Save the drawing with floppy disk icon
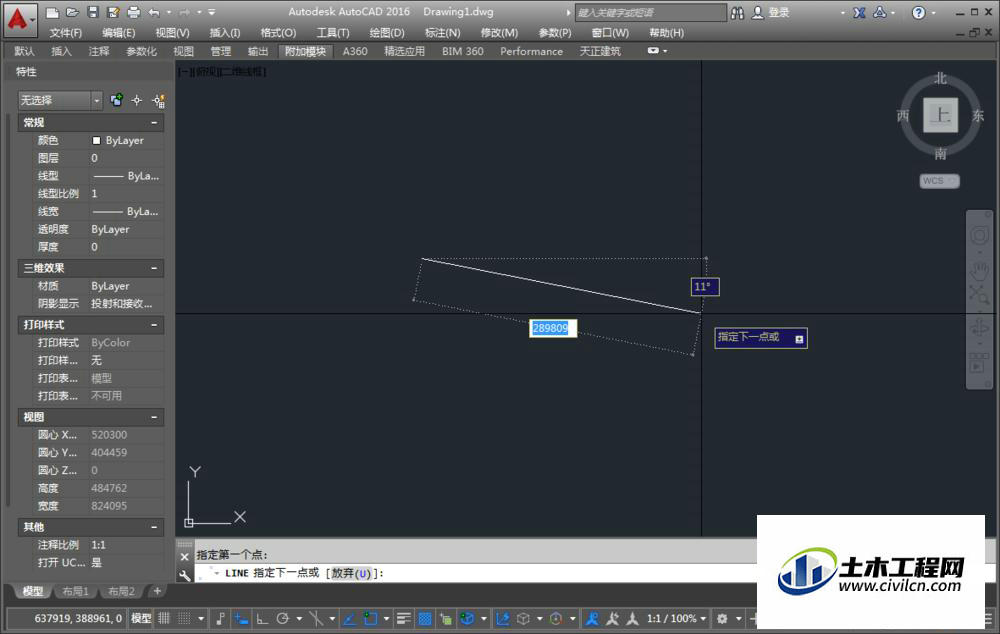Image resolution: width=1000 pixels, height=634 pixels. (x=92, y=12)
